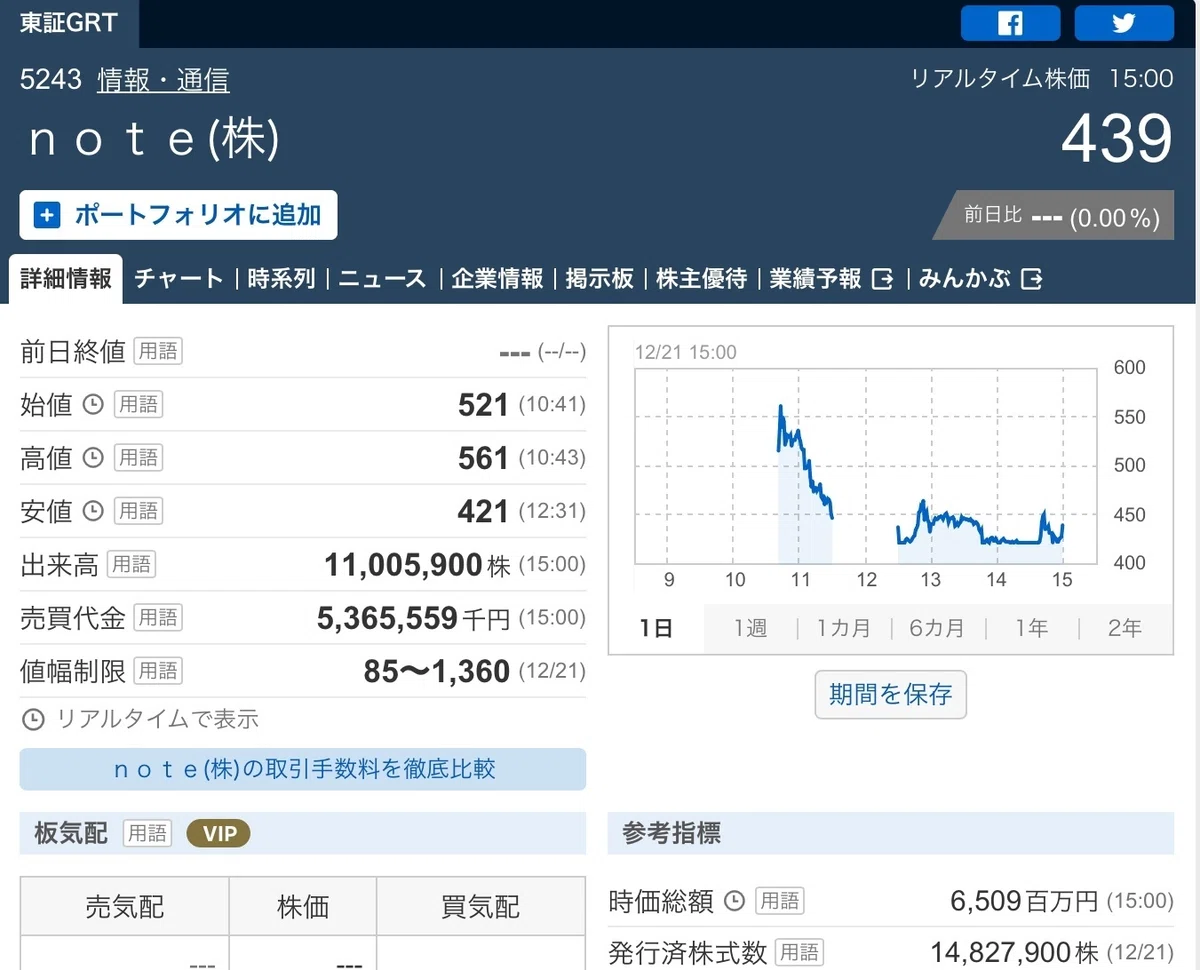Click the clock icon beside 始値
The height and width of the screenshot is (970, 1200).
click(92, 404)
